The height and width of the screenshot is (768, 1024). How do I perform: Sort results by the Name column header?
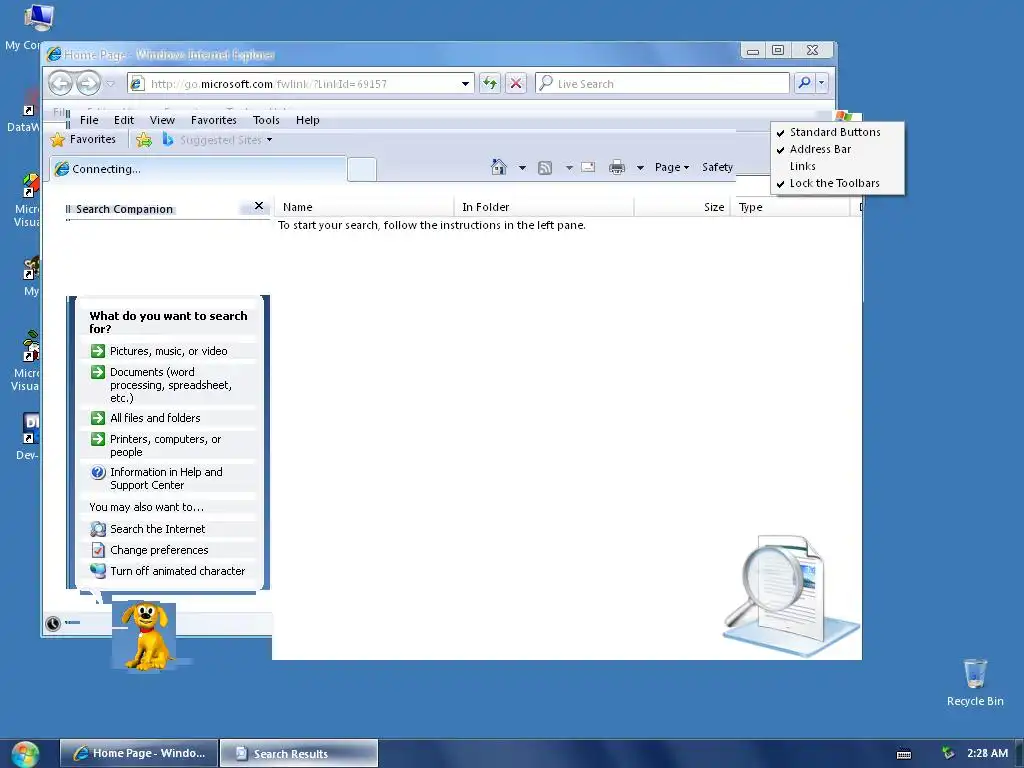pos(364,207)
